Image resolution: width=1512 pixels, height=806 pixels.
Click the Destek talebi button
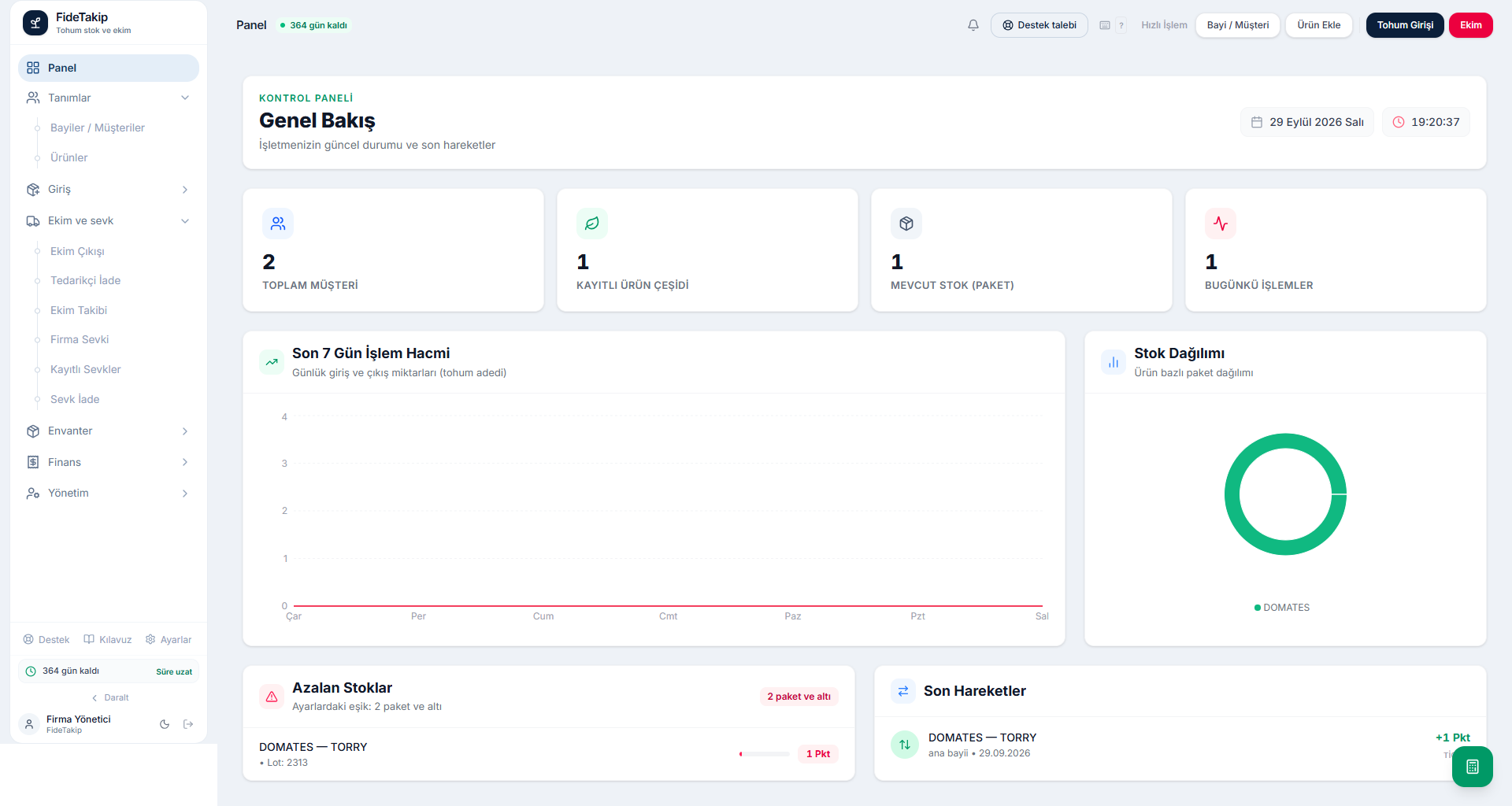[x=1039, y=25]
